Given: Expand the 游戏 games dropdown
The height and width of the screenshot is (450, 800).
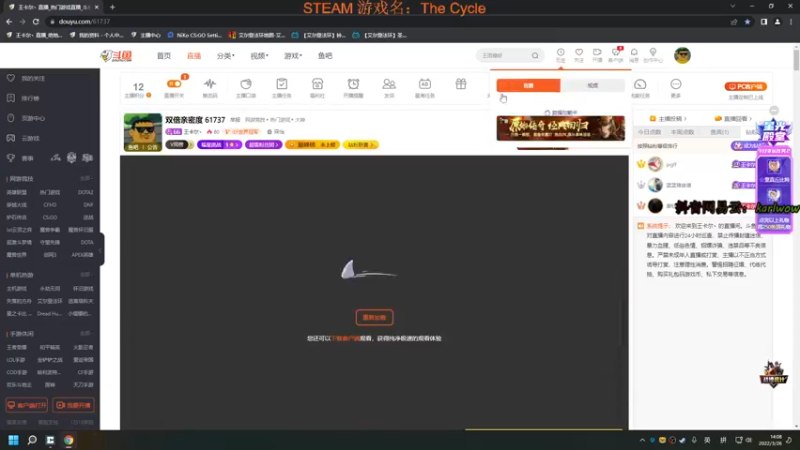Looking at the screenshot, I should click(293, 56).
